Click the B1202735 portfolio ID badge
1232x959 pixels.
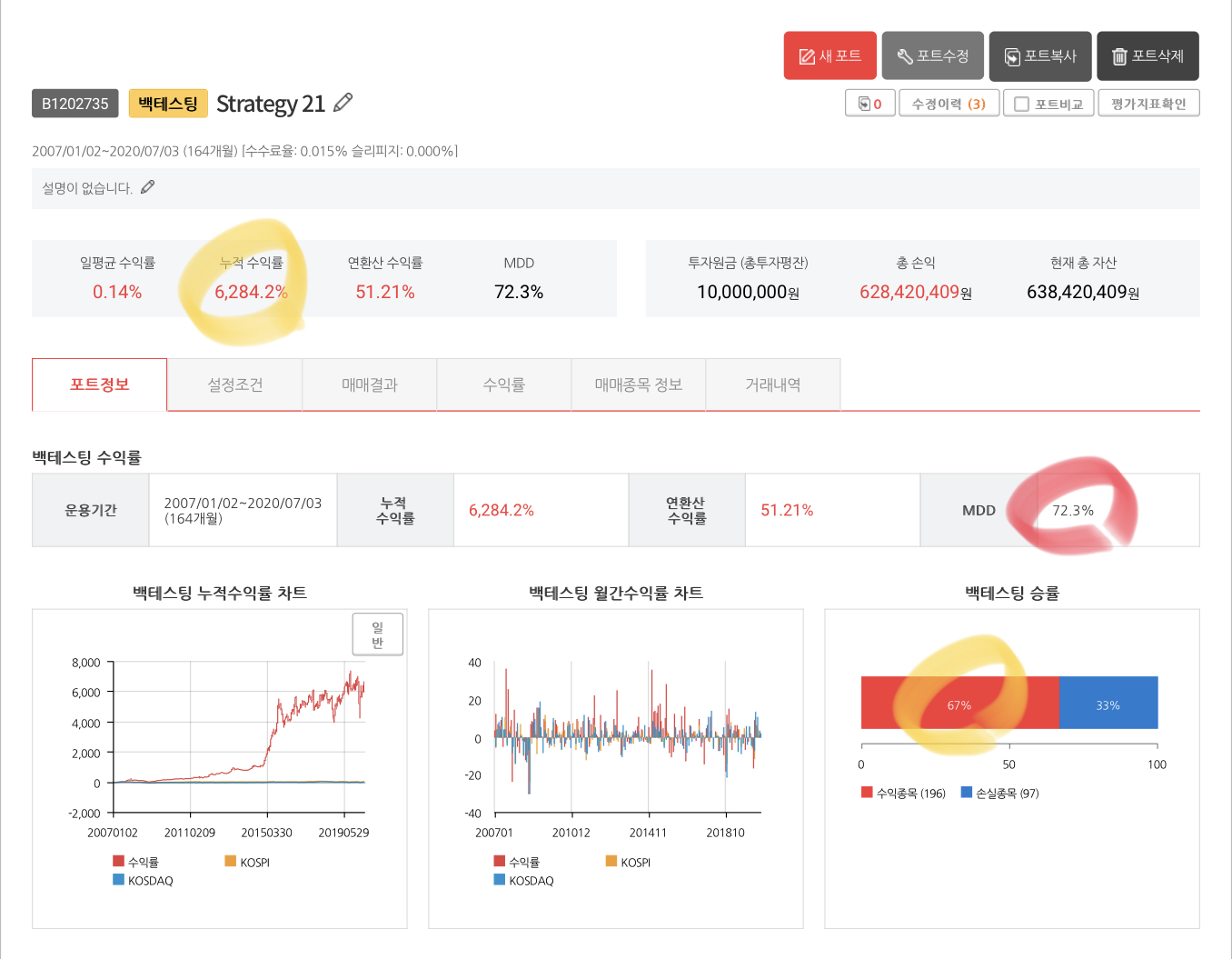75,104
